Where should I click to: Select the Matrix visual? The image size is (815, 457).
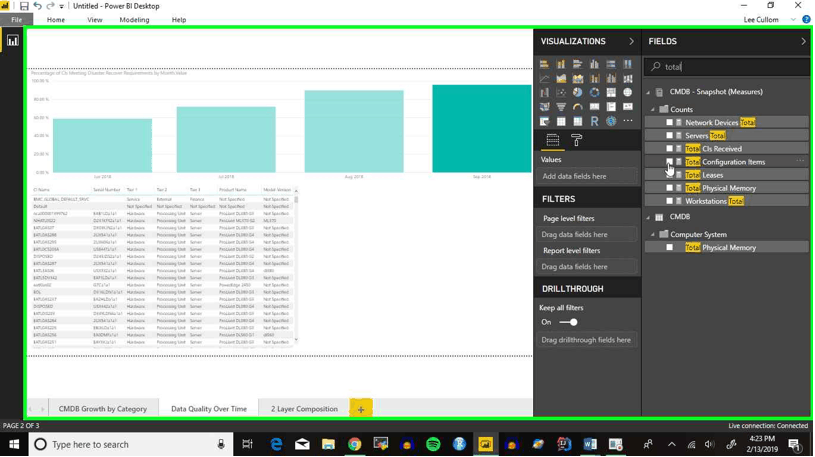click(x=577, y=121)
